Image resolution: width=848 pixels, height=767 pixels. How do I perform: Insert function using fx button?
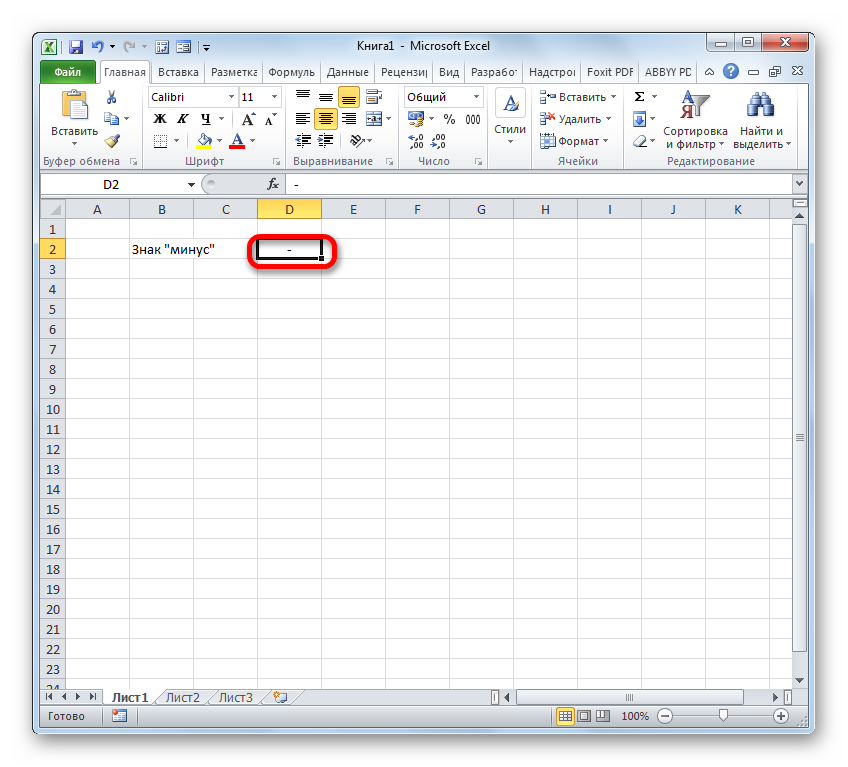[273, 184]
